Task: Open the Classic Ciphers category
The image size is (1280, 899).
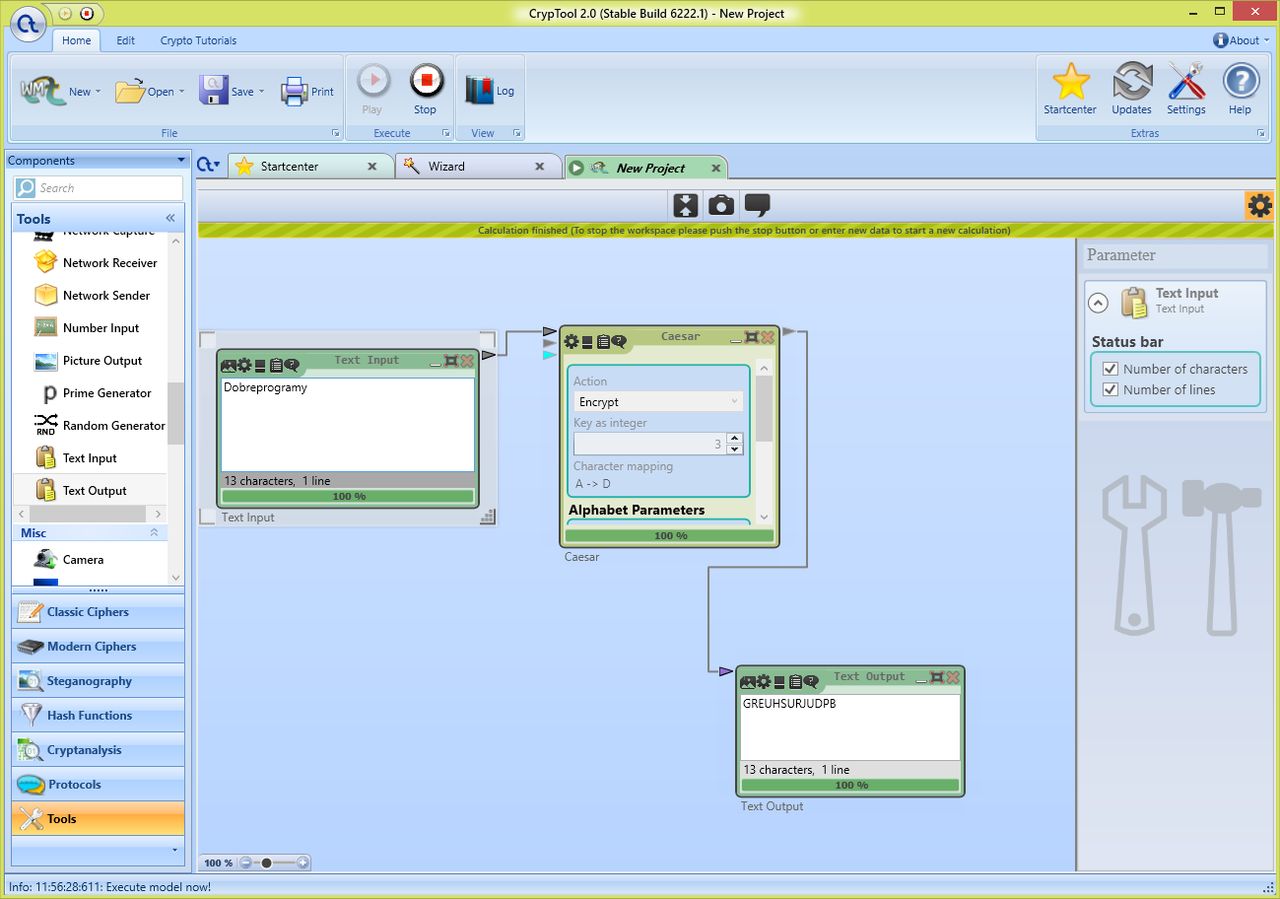Action: click(x=98, y=612)
